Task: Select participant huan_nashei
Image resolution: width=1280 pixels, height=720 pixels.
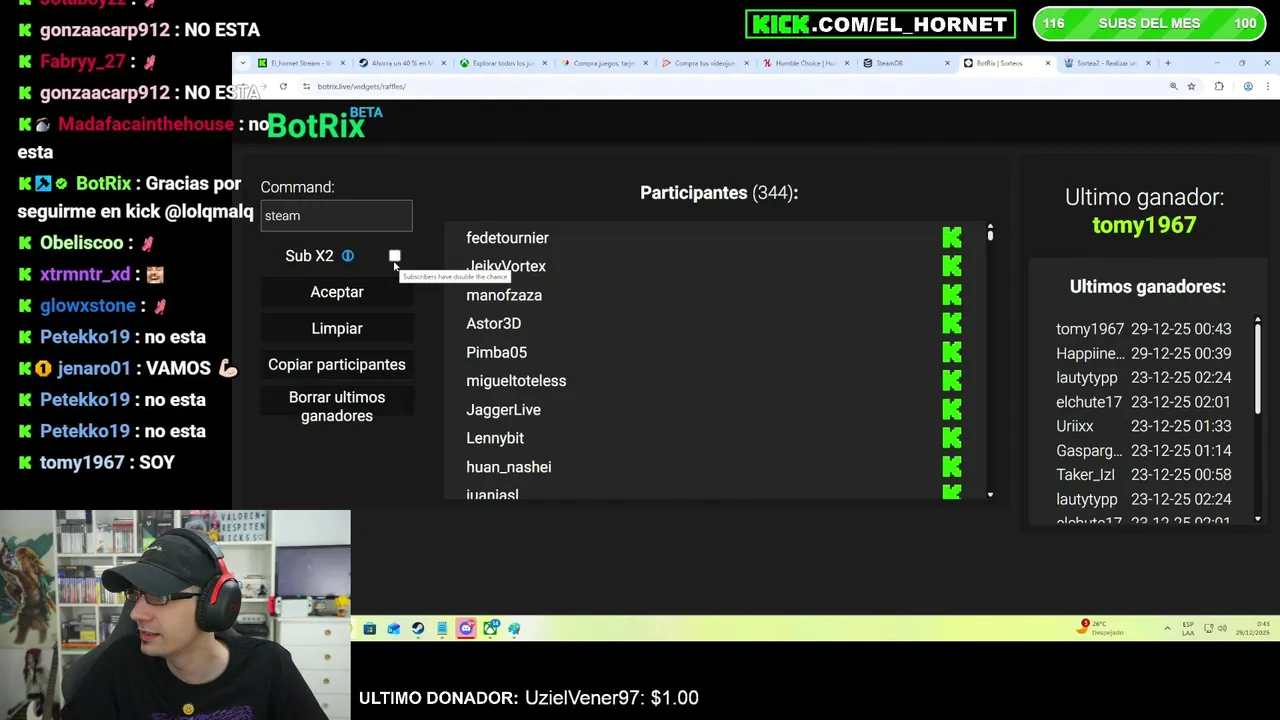Action: pyautogui.click(x=508, y=467)
